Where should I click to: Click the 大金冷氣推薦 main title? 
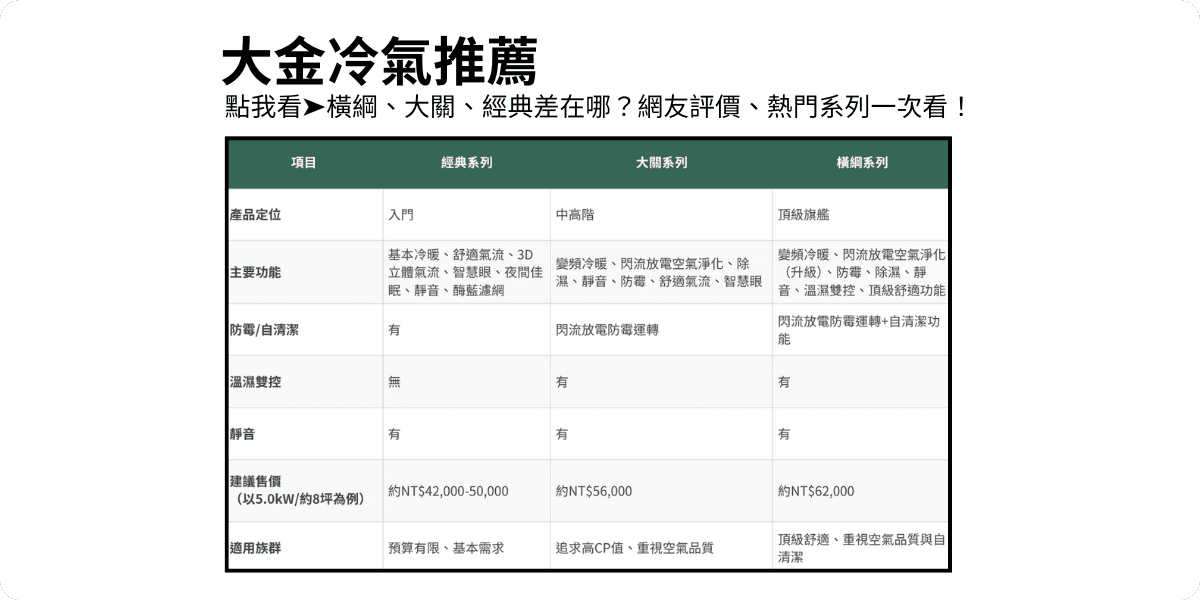pos(379,62)
